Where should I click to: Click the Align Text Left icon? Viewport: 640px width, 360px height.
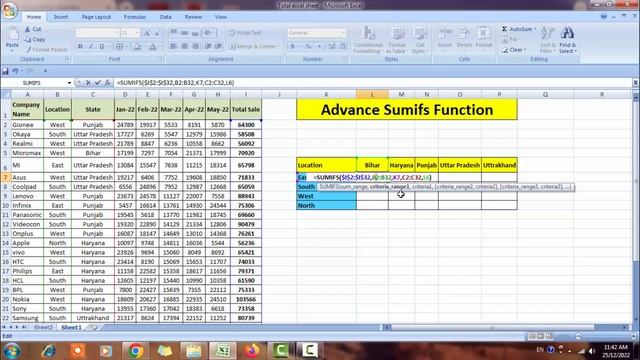(x=173, y=47)
